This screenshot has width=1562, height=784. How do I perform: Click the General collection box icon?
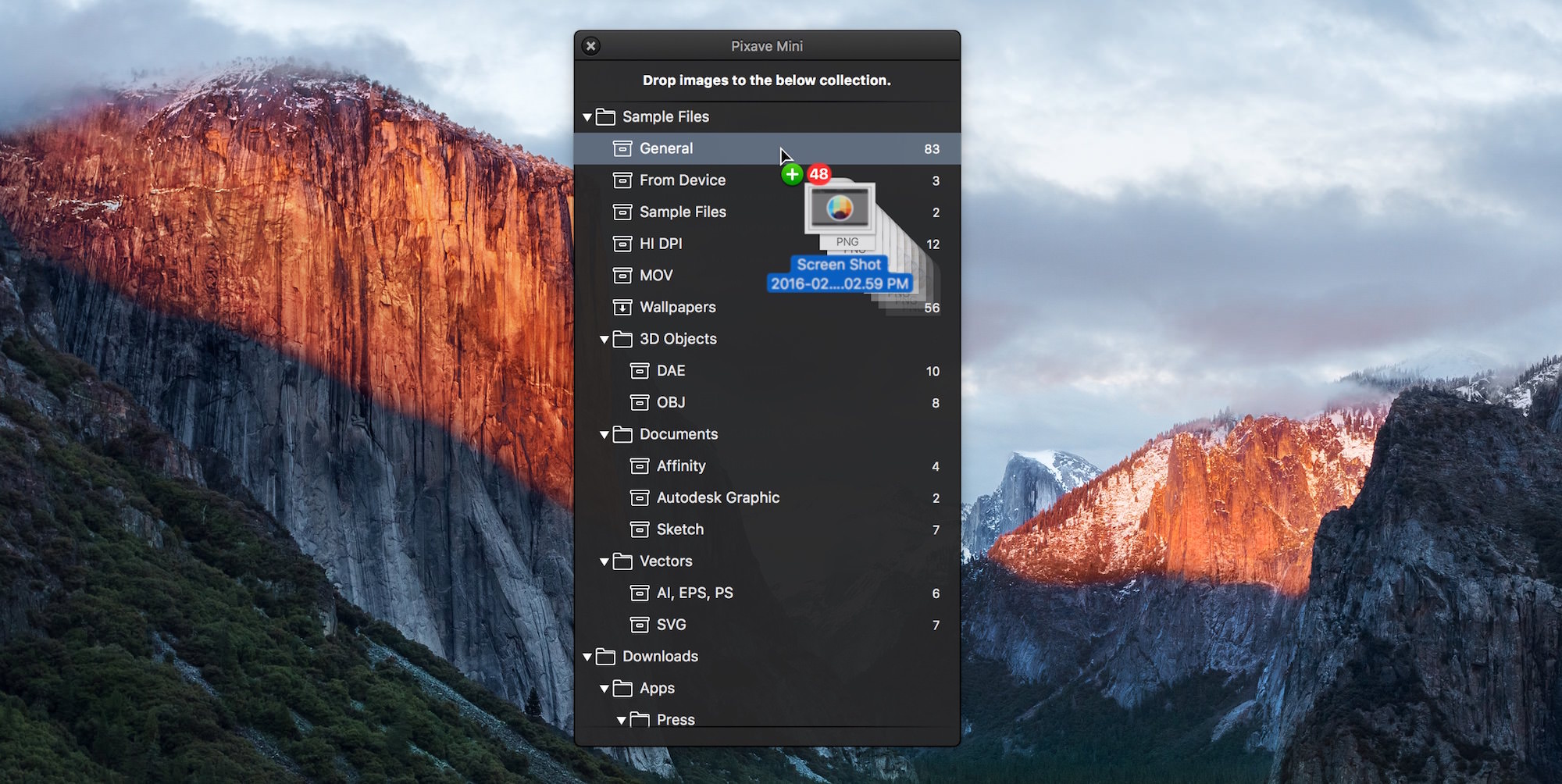pyautogui.click(x=622, y=148)
